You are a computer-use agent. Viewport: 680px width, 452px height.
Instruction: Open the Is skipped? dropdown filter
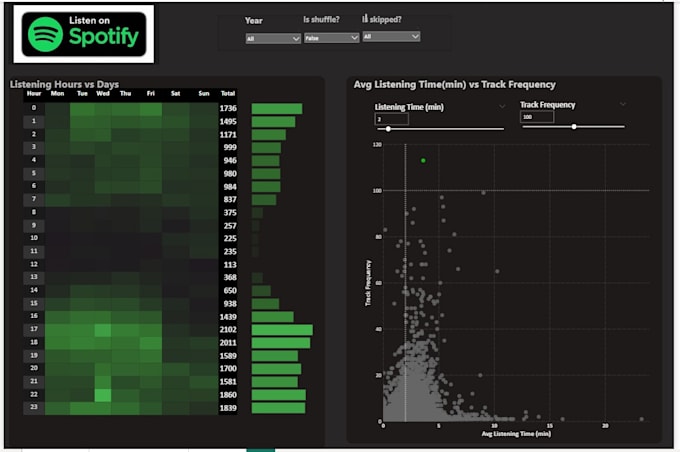[x=391, y=36]
